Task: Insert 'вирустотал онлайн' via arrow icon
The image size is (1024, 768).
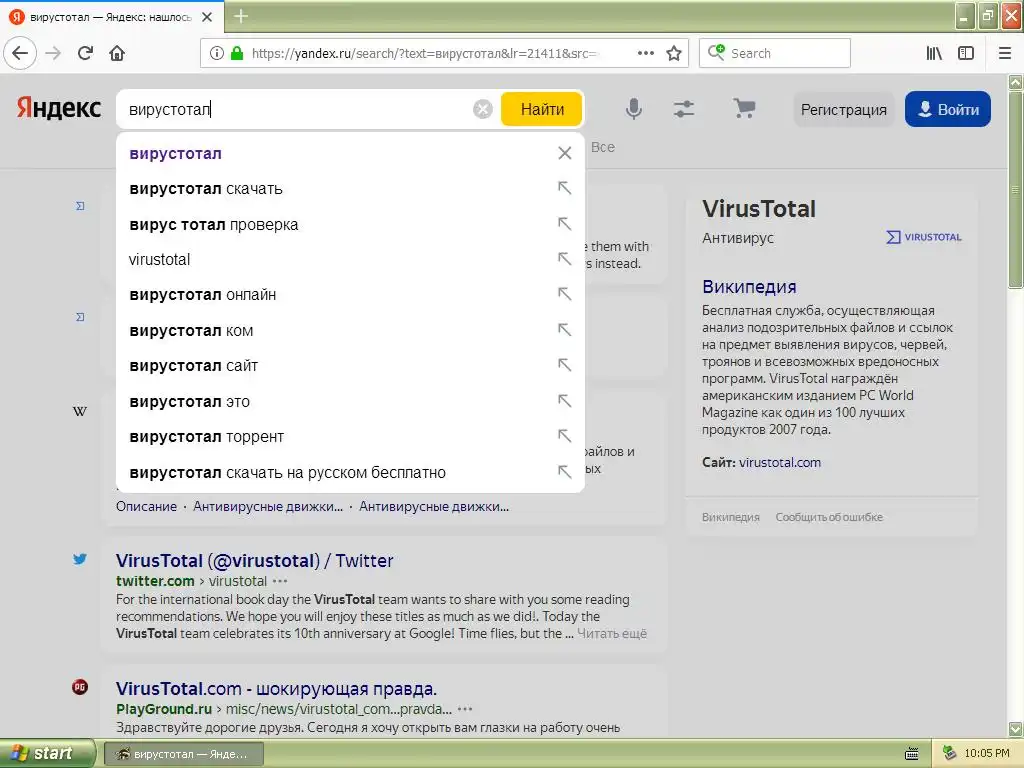Action: [x=565, y=294]
